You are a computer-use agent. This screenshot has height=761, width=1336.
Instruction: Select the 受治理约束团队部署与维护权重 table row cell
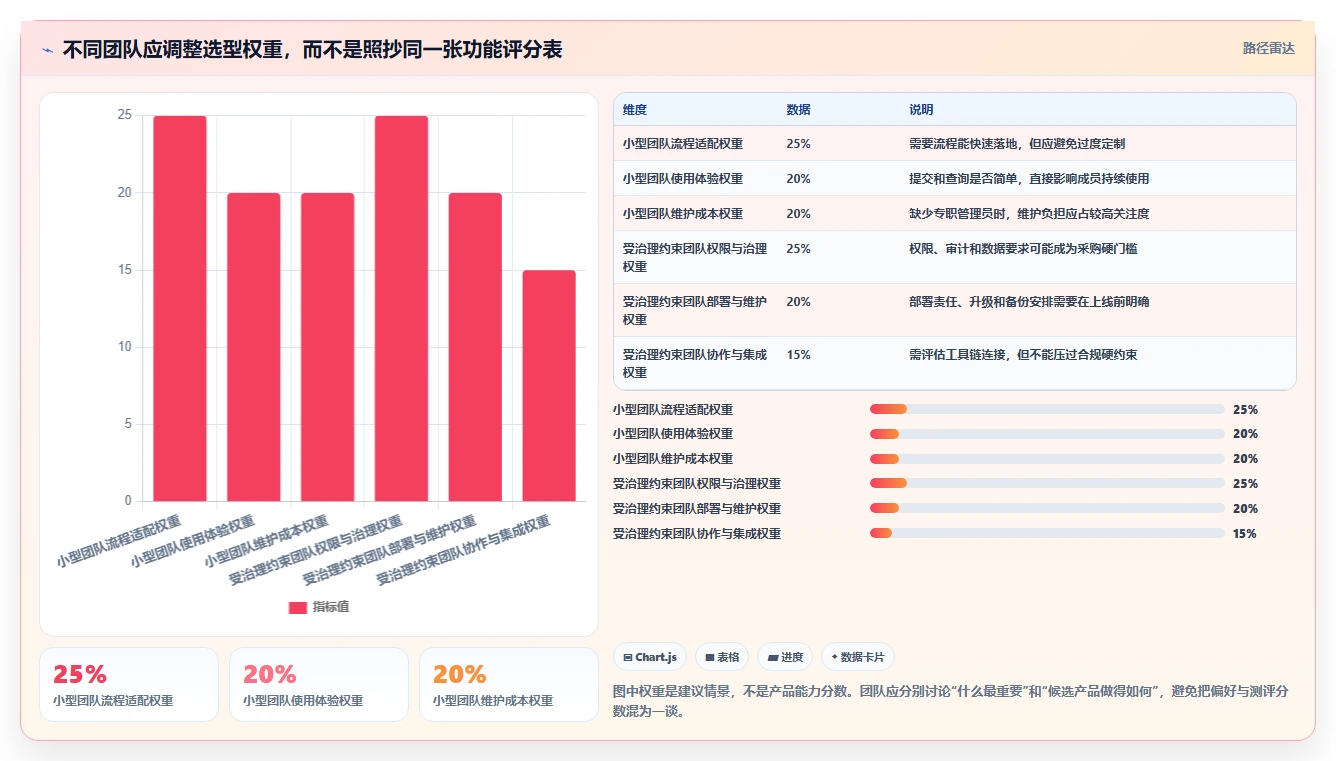click(695, 310)
